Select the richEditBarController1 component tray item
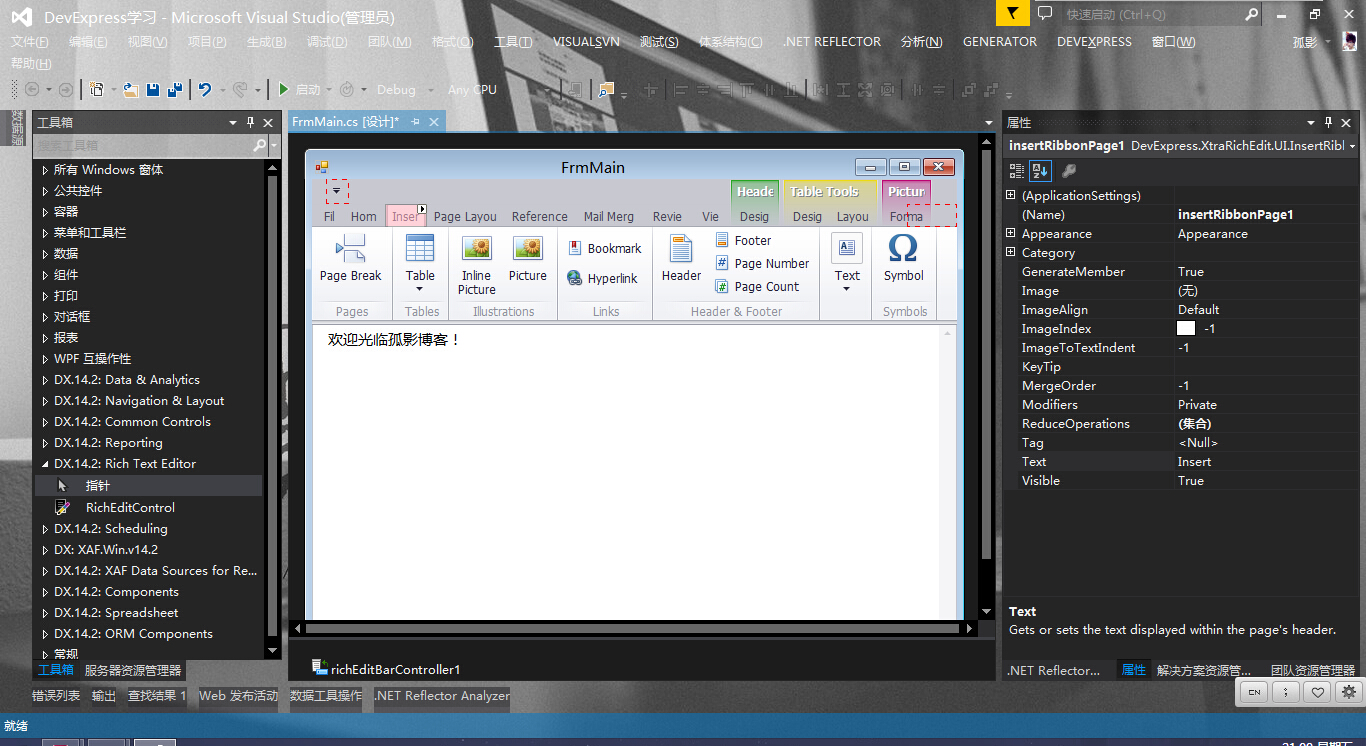Screen dimensions: 1366x746 [386, 669]
